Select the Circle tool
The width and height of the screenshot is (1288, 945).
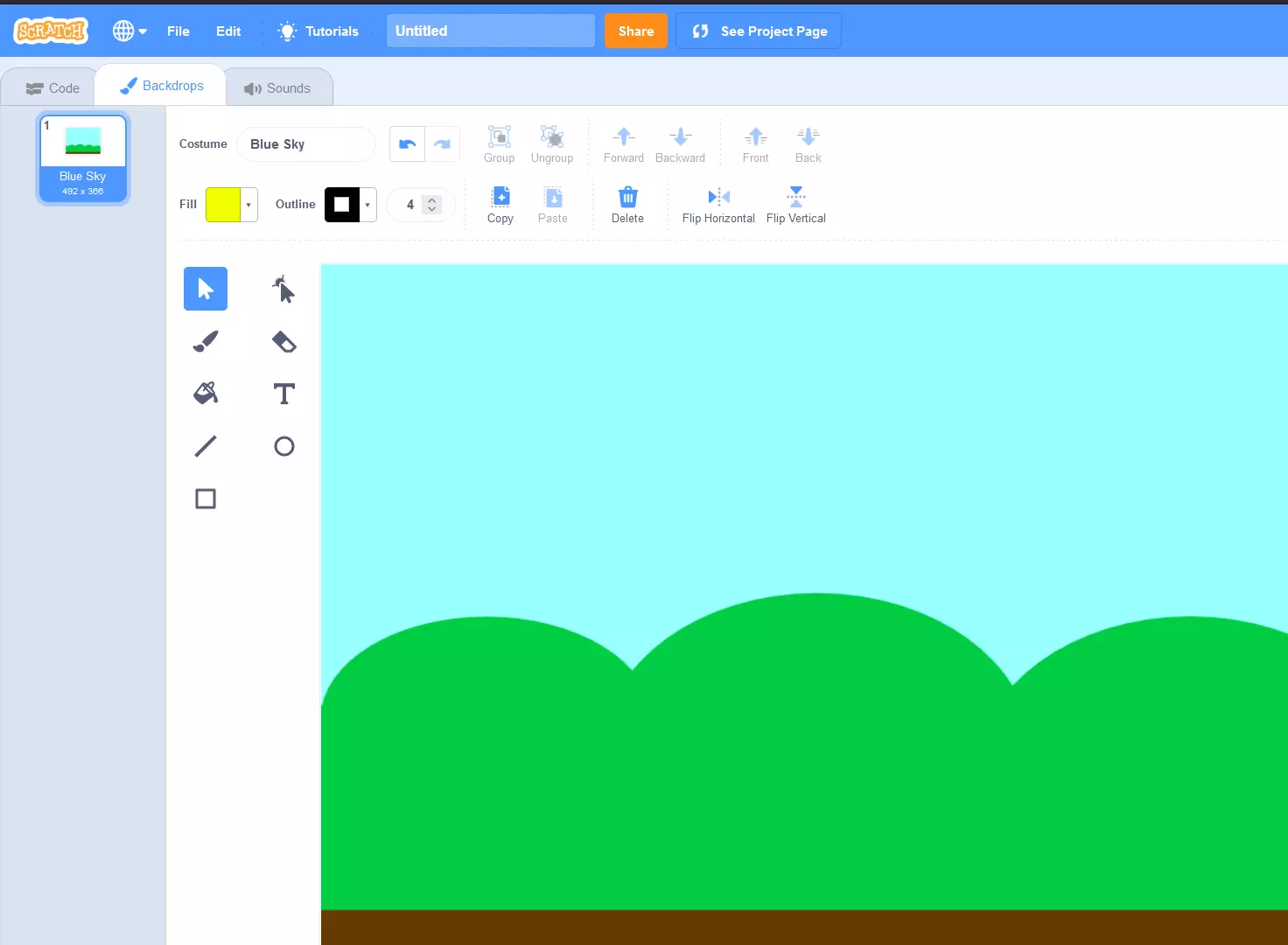coord(283,446)
